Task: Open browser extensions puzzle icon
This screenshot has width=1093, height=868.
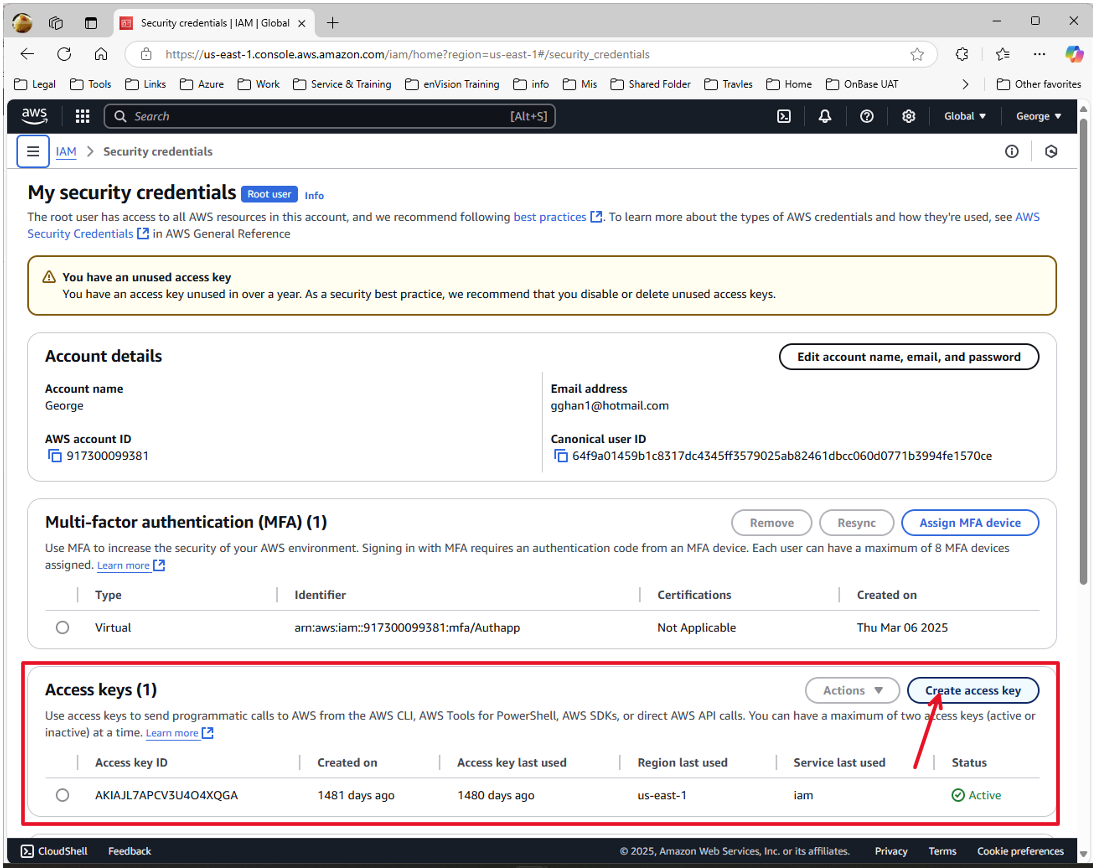Action: coord(962,54)
